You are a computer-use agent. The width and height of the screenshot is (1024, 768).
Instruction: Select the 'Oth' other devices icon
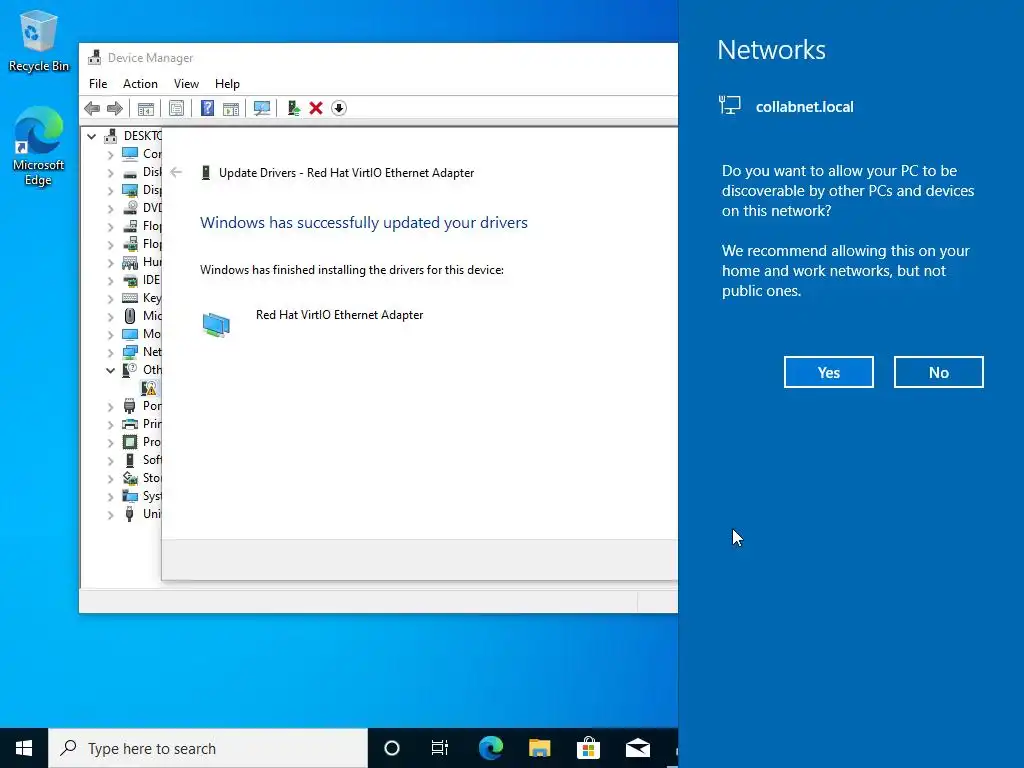tap(130, 370)
